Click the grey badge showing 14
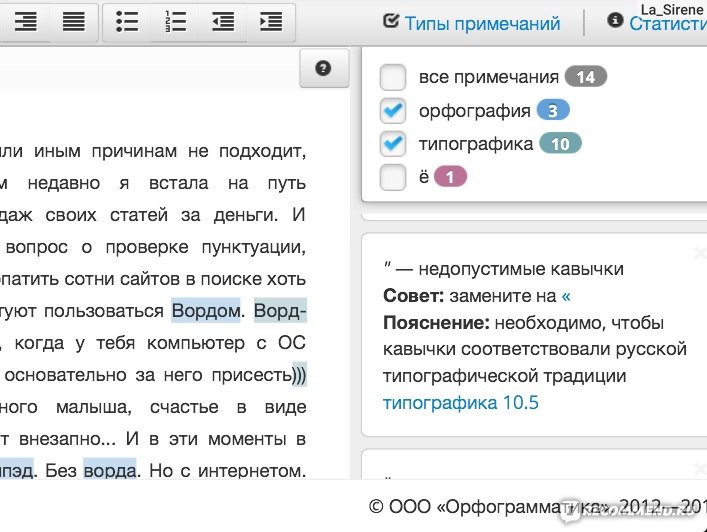The height and width of the screenshot is (532, 707). pos(586,77)
